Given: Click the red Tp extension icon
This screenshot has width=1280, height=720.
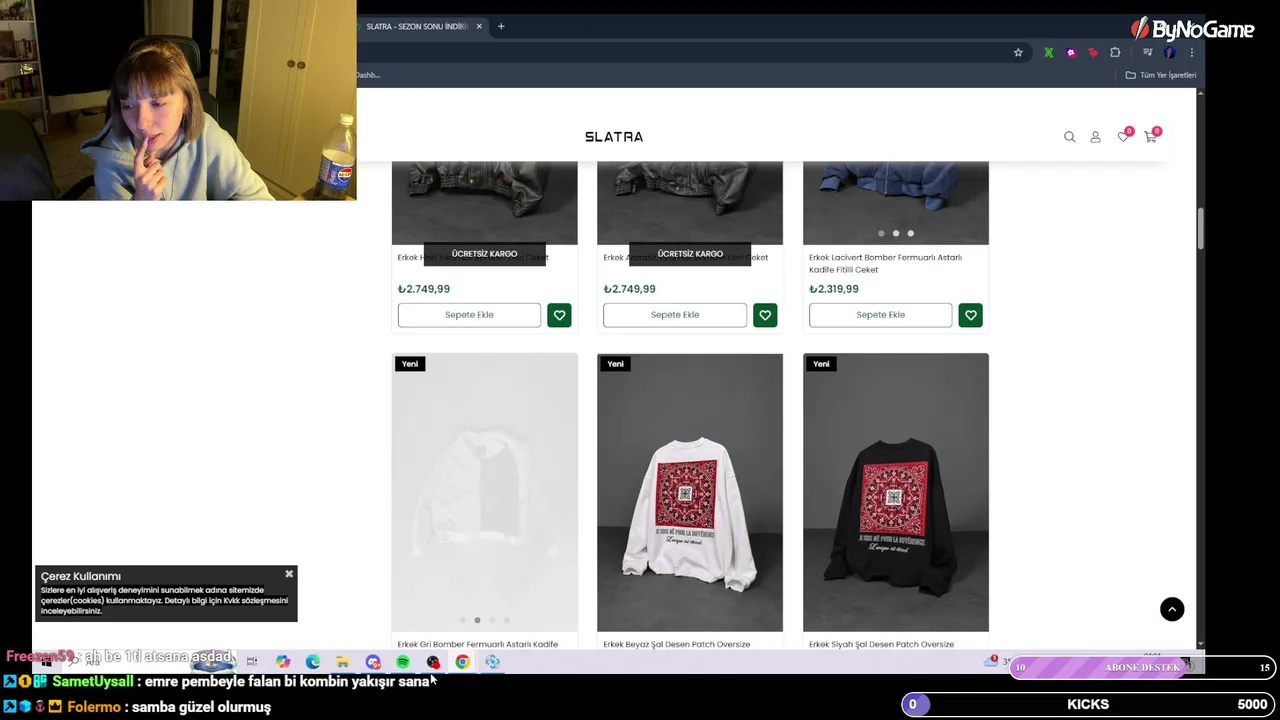Looking at the screenshot, I should tap(1093, 53).
